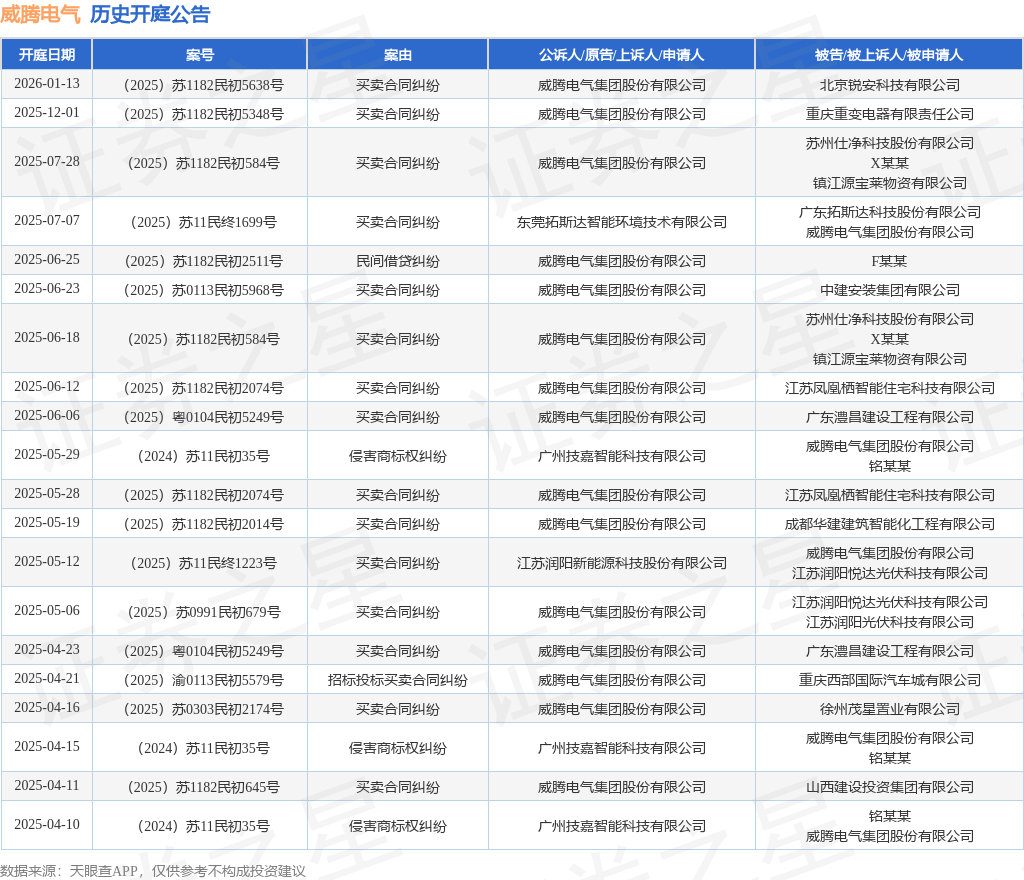Select the date 2025-04-23
Screen dimensions: 1024x880
47,649
